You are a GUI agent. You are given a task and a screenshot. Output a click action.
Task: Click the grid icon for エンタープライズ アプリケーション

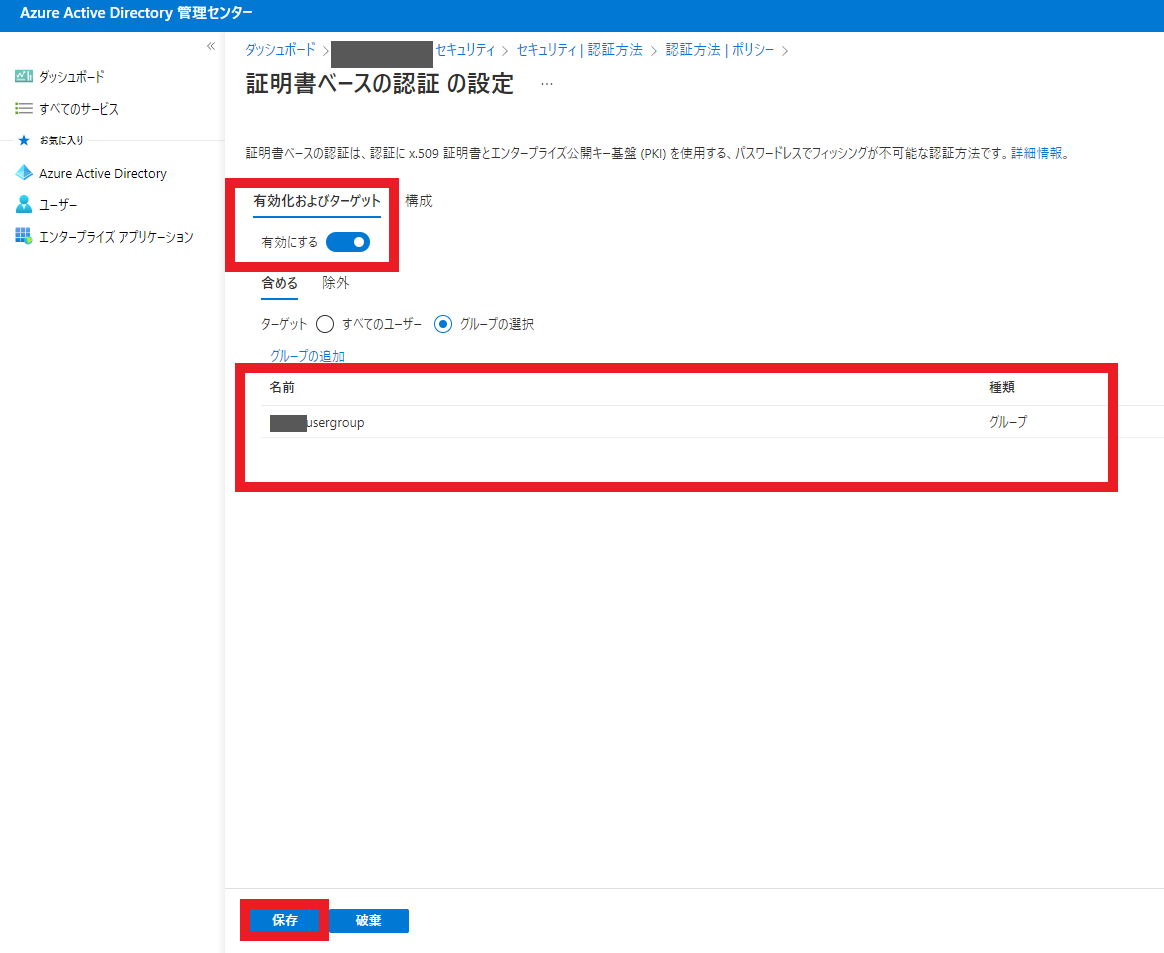click(24, 236)
